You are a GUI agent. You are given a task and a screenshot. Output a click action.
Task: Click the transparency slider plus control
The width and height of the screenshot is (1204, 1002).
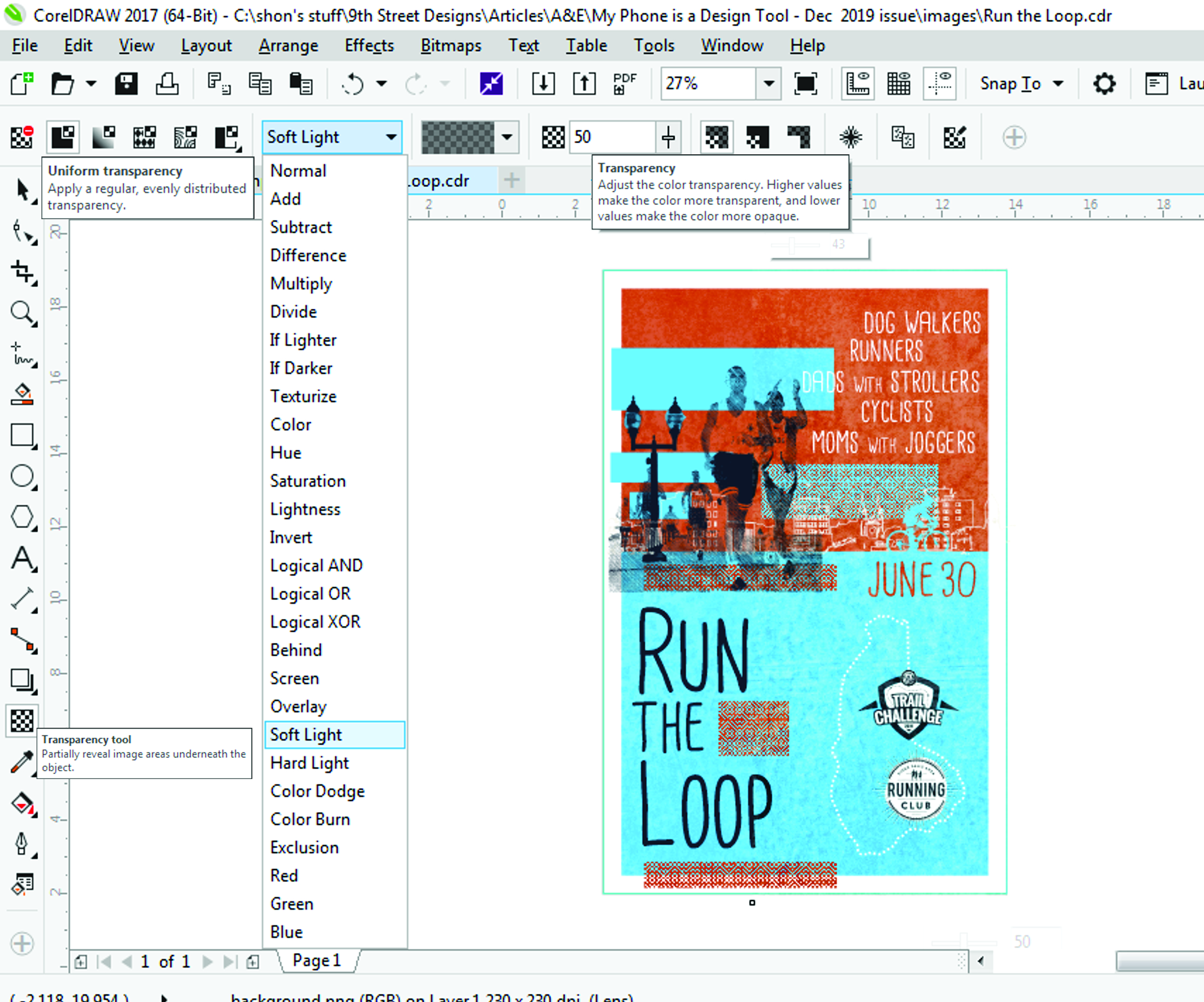669,137
